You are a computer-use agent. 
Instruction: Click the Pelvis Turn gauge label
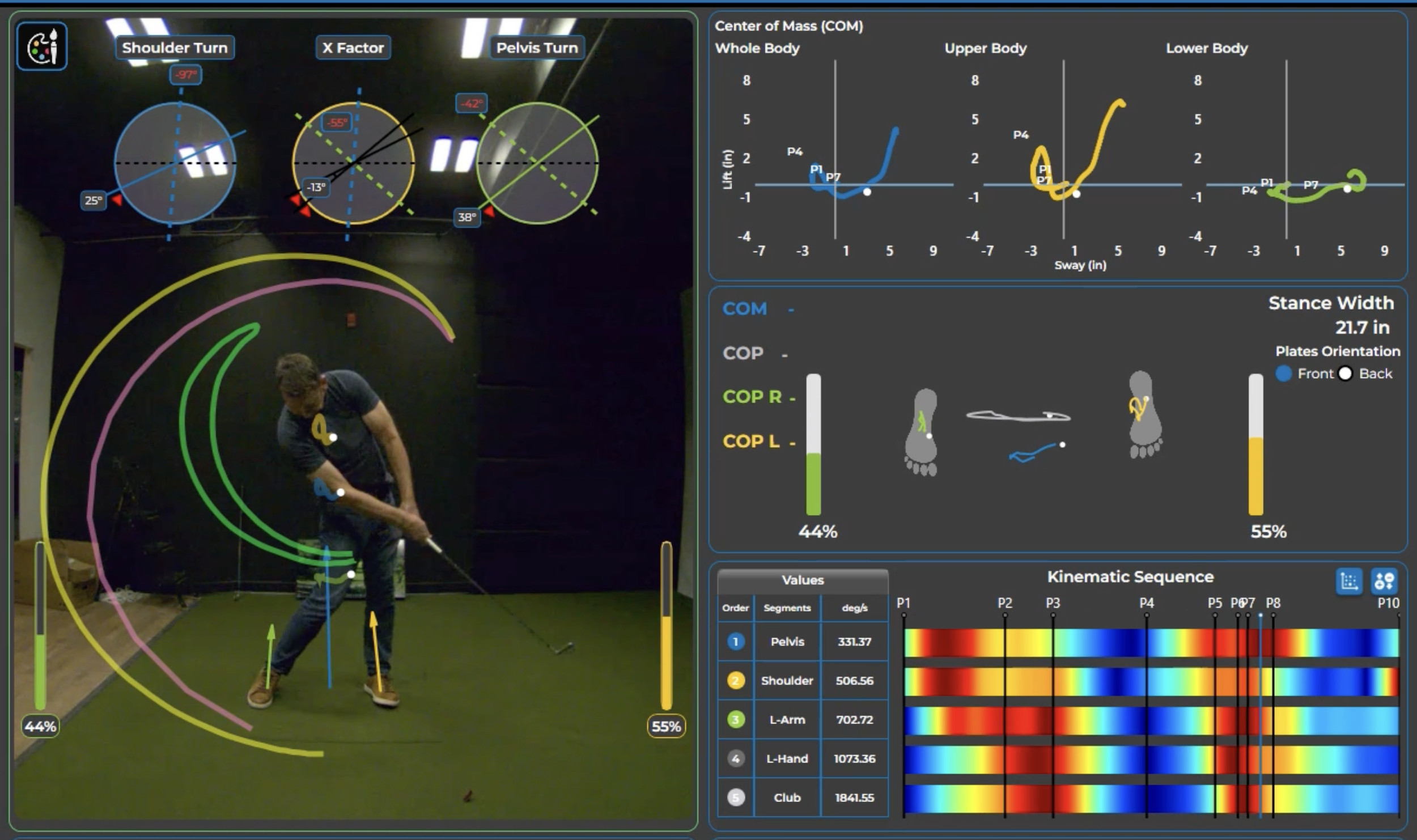pyautogui.click(x=537, y=48)
